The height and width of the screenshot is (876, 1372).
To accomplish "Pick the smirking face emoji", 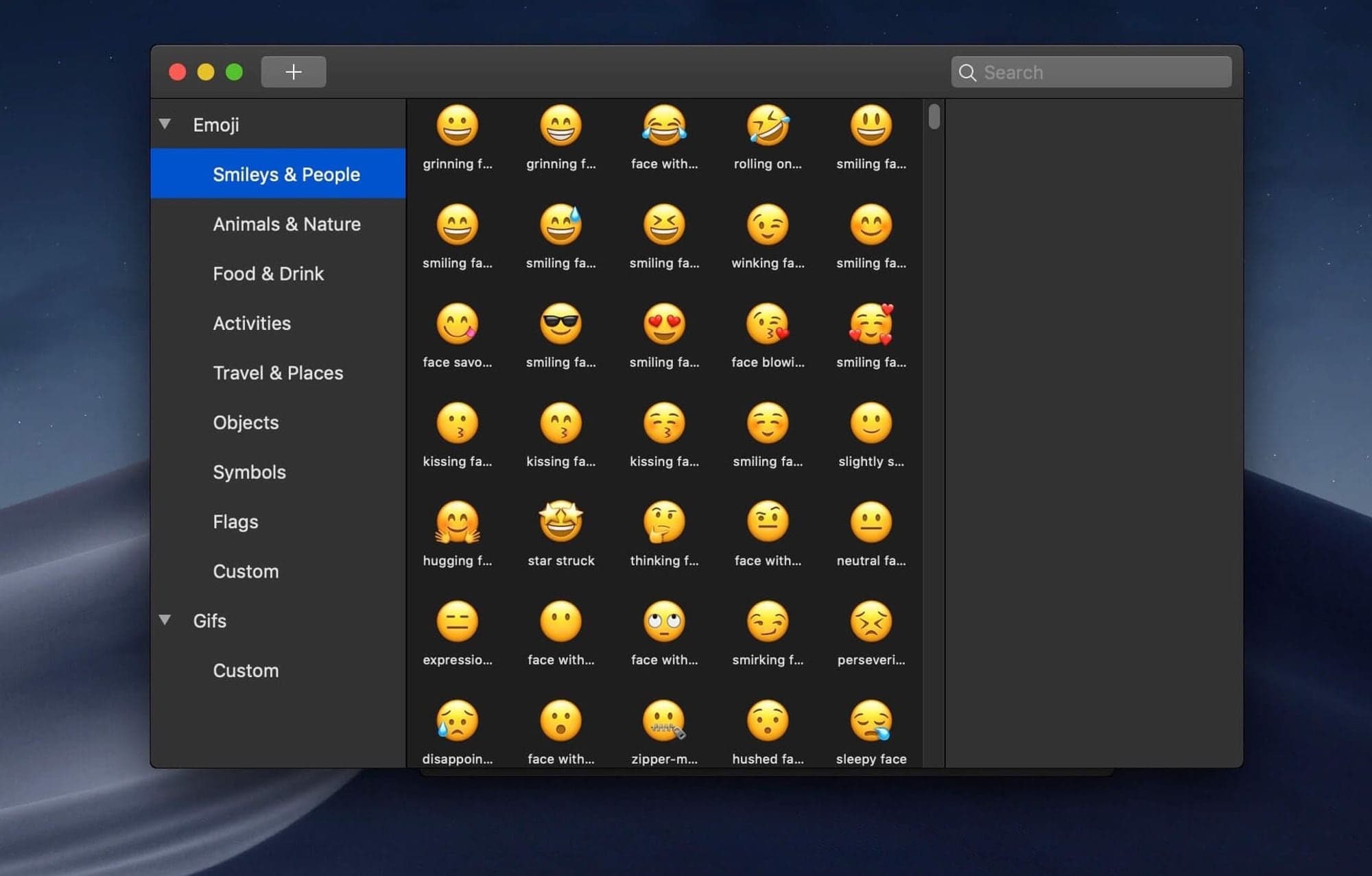I will point(768,622).
